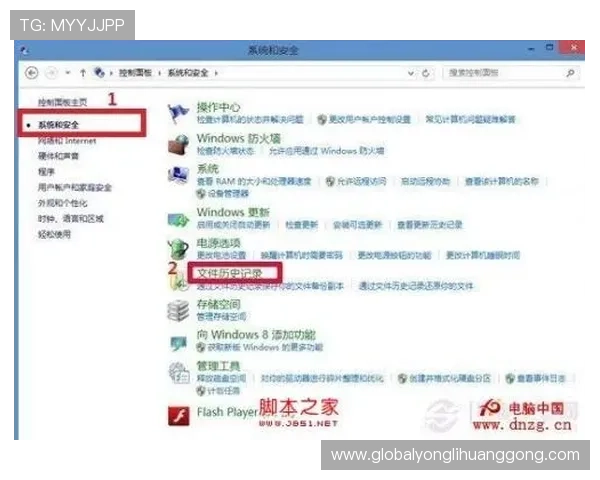Open the Windows 防火墙 icon
600x480 pixels.
point(178,144)
